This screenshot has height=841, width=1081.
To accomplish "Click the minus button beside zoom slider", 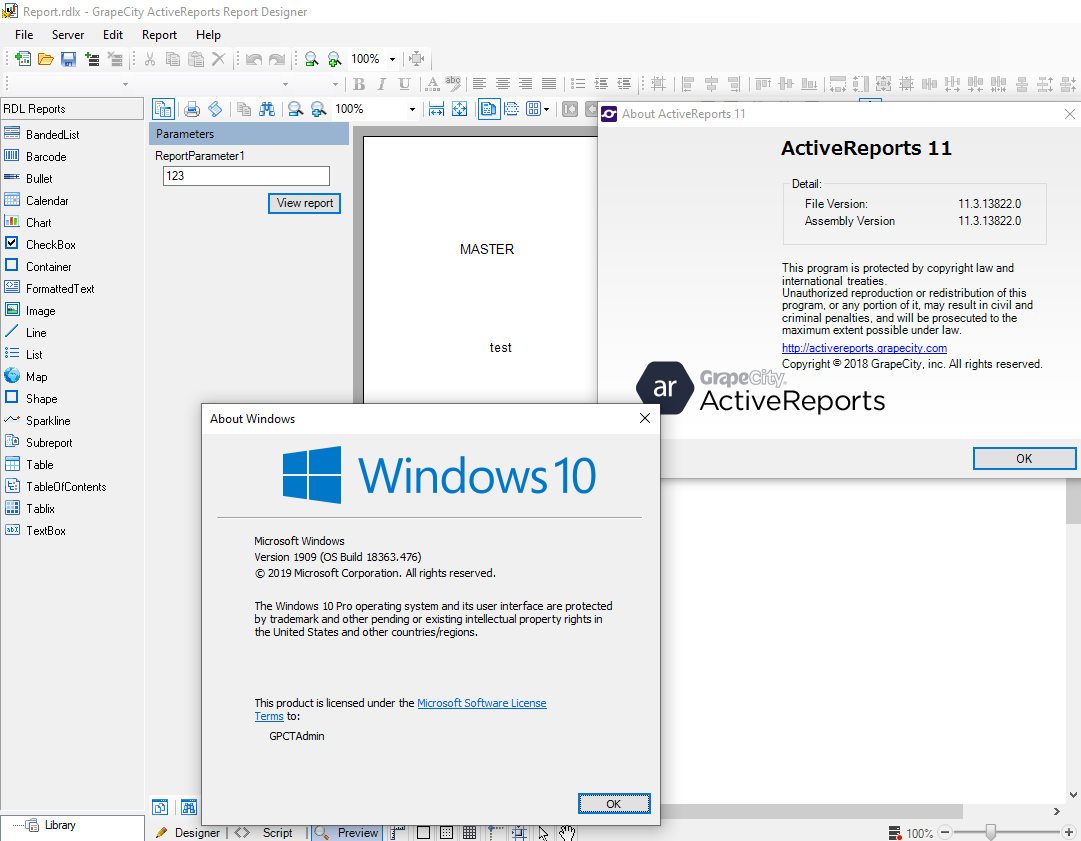I will pyautogui.click(x=945, y=833).
